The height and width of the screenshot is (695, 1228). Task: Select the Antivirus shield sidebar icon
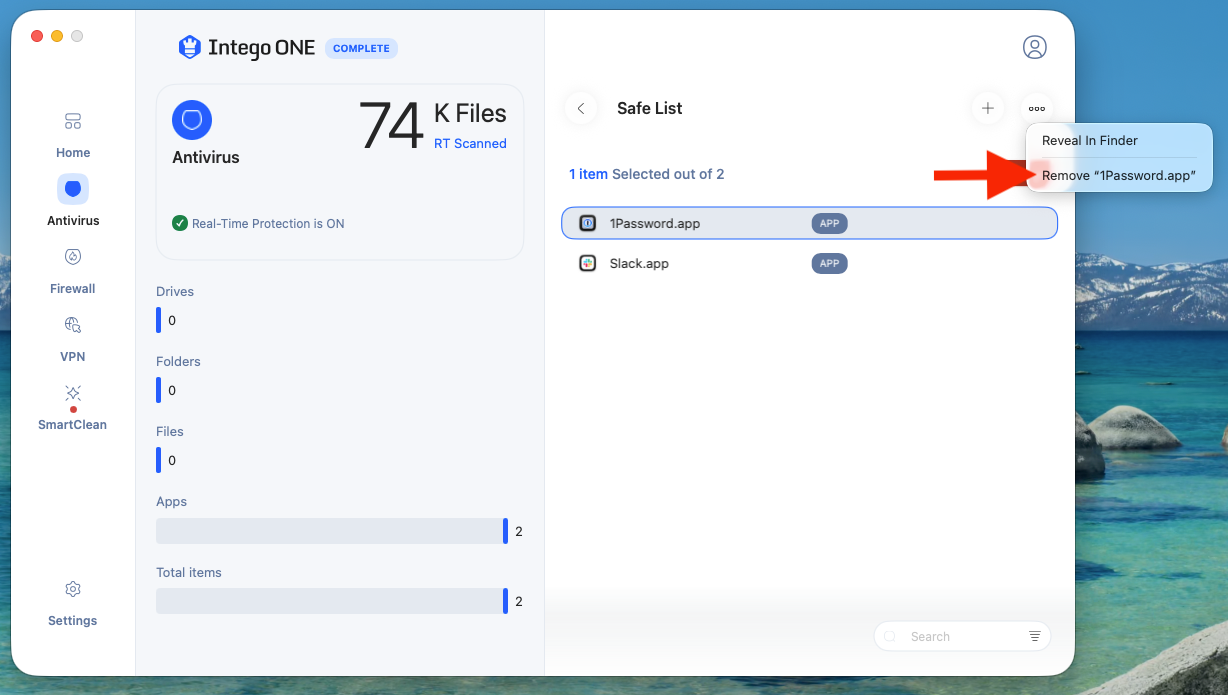73,189
